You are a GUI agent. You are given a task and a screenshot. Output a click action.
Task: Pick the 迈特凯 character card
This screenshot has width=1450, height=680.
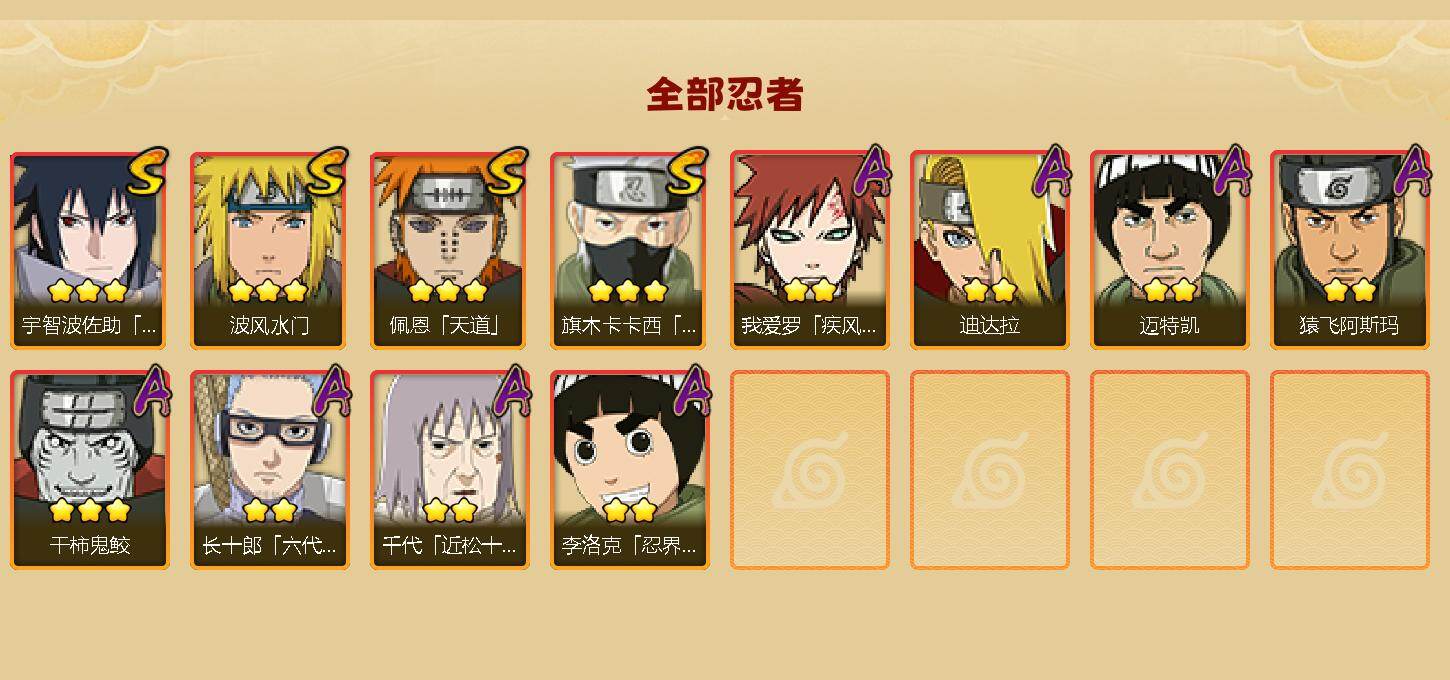(x=1170, y=250)
